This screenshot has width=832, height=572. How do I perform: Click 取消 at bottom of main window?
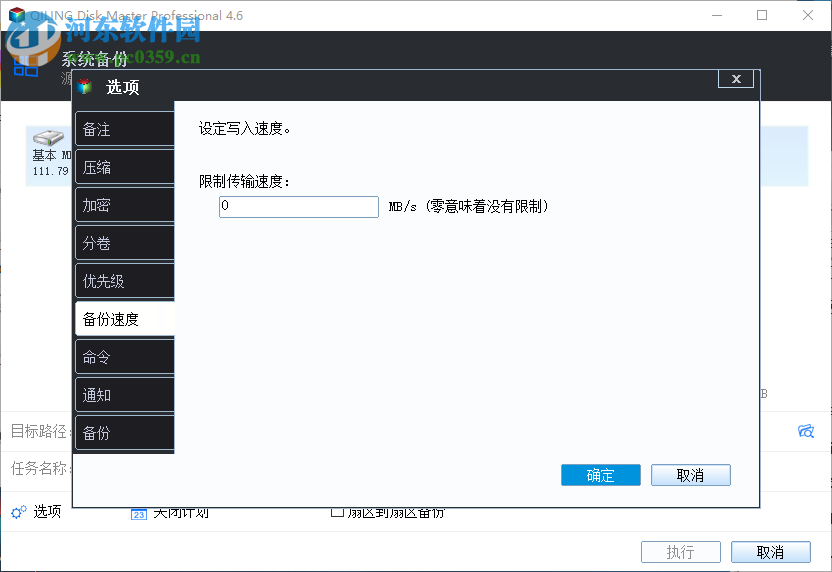pos(770,552)
